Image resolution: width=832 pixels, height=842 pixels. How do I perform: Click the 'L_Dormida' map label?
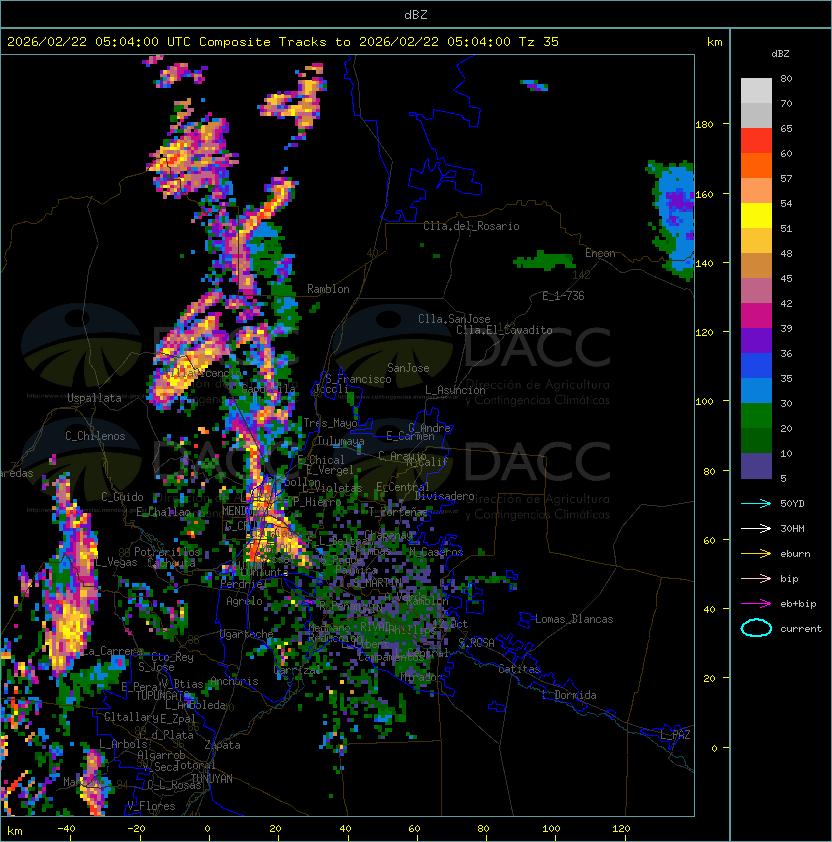(x=569, y=695)
